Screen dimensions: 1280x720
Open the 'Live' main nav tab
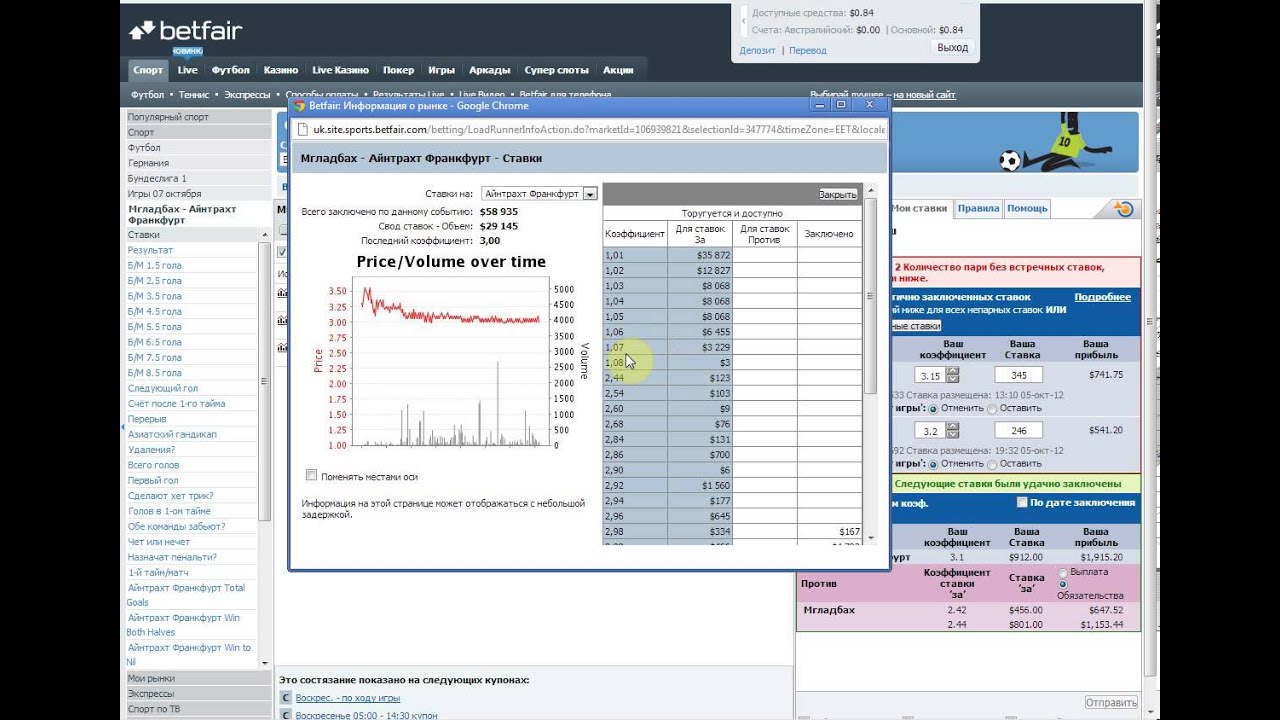tap(188, 70)
